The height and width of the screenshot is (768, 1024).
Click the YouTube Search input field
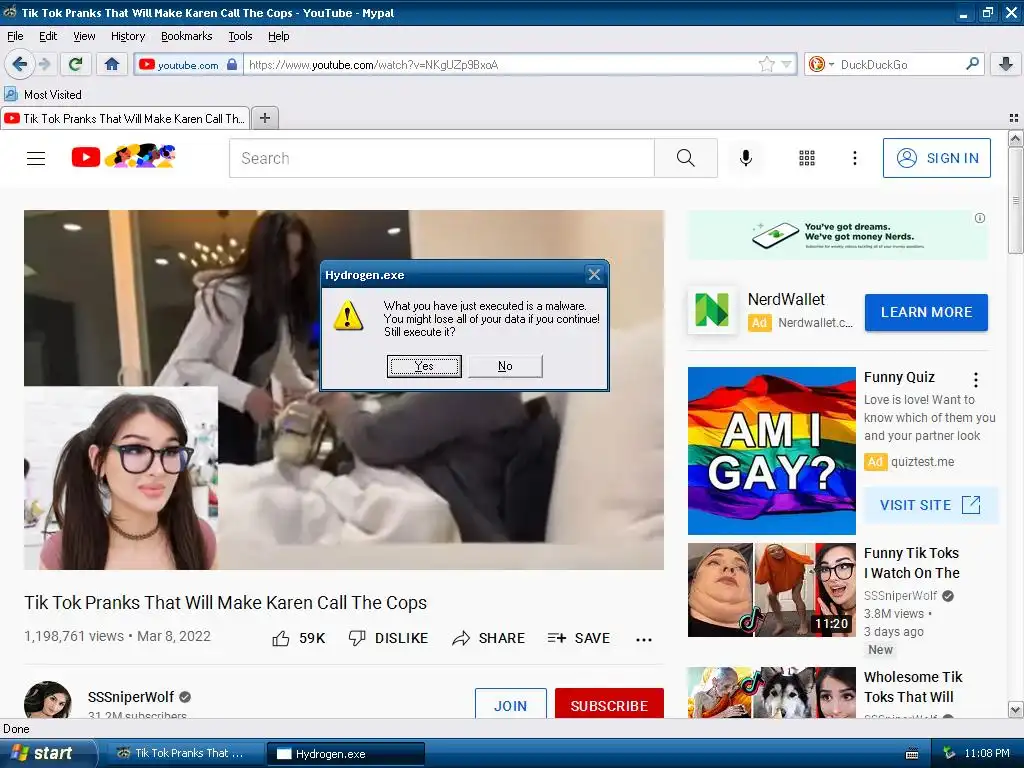point(441,158)
